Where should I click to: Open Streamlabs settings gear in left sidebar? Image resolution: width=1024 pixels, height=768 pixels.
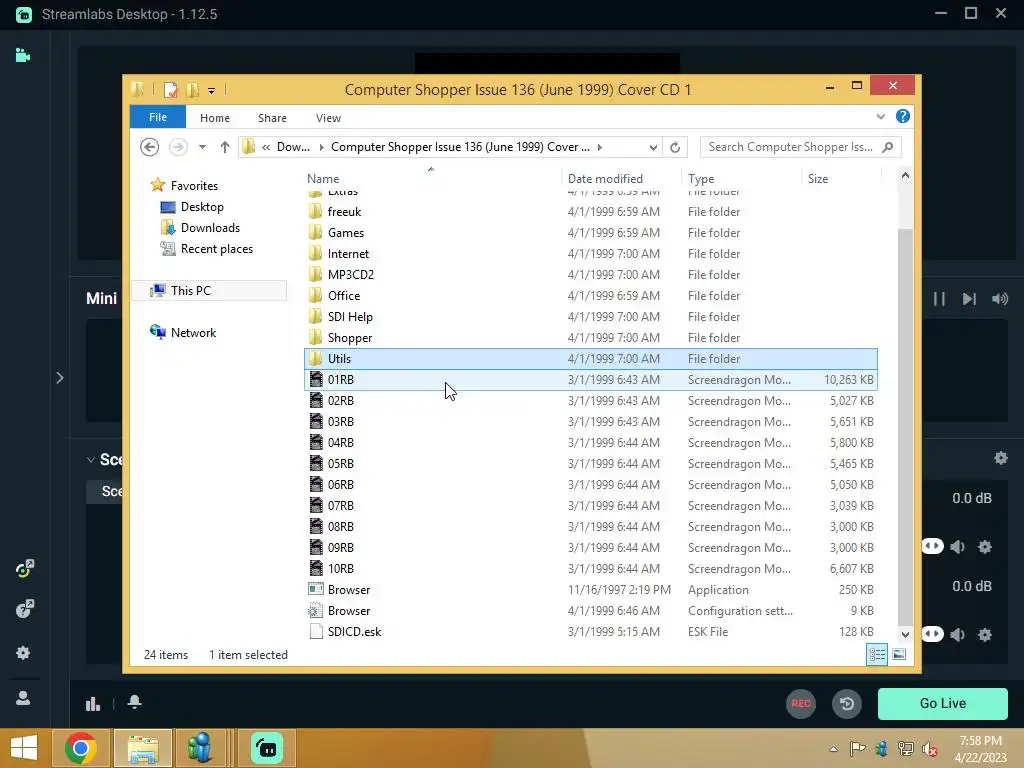coord(23,652)
